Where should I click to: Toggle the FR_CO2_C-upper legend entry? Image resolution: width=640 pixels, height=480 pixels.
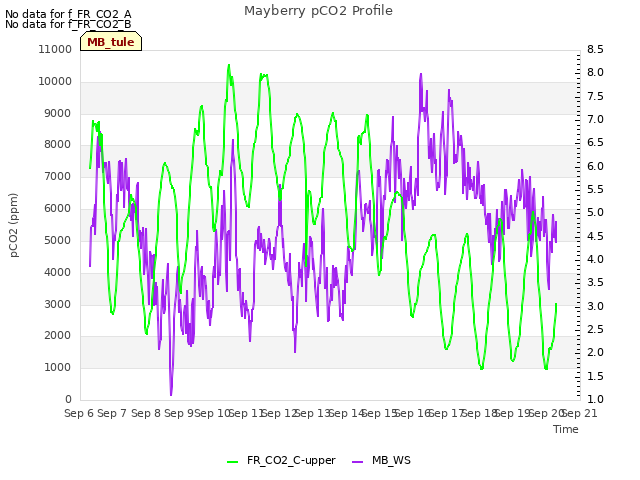point(281,460)
